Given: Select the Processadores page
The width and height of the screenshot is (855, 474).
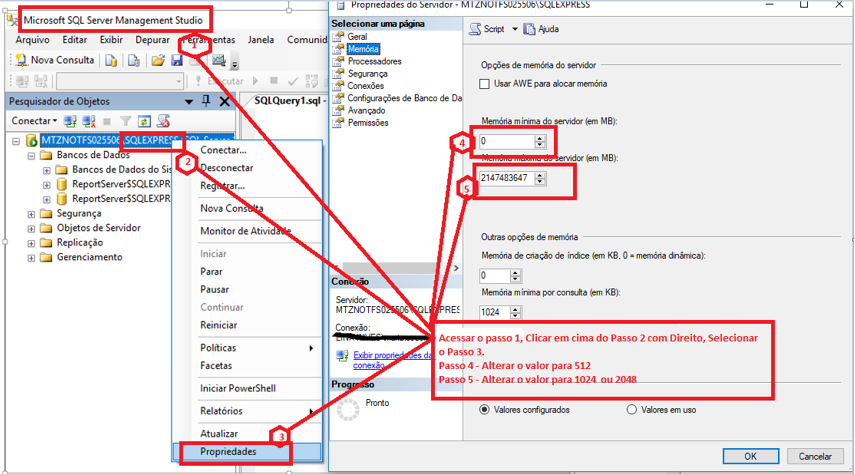Looking at the screenshot, I should (x=375, y=62).
